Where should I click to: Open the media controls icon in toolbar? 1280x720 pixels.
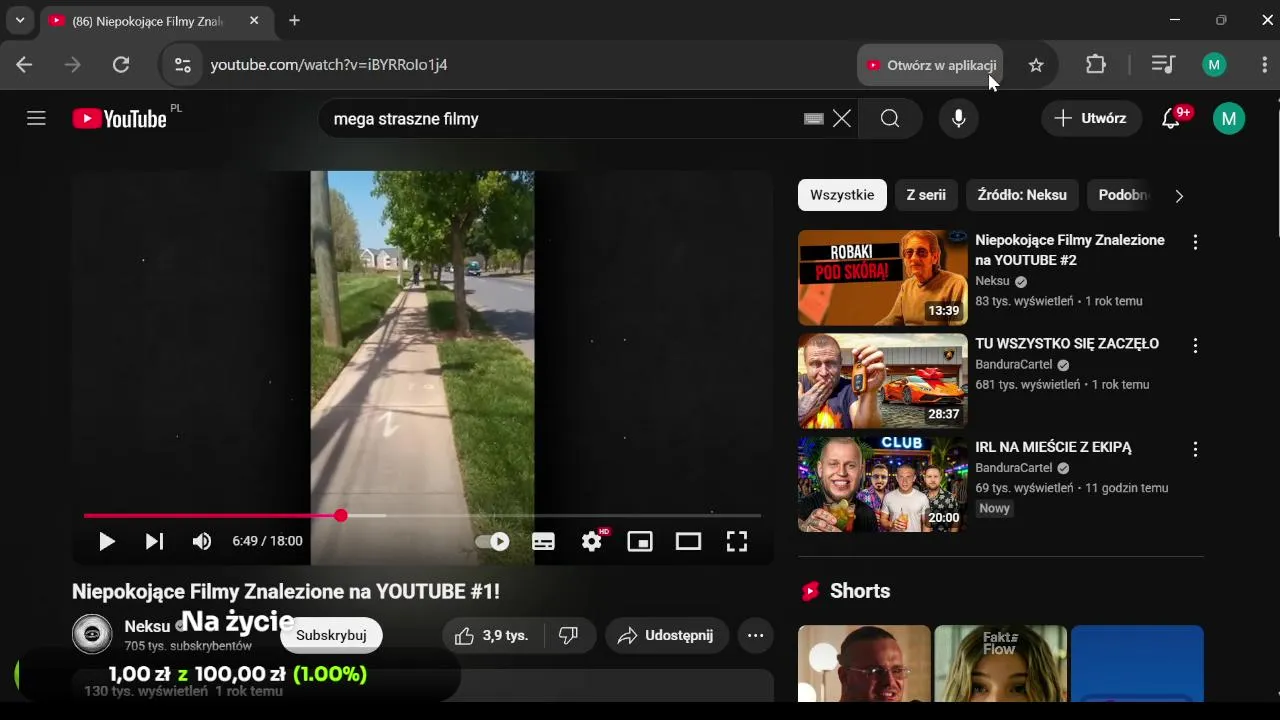point(1162,65)
